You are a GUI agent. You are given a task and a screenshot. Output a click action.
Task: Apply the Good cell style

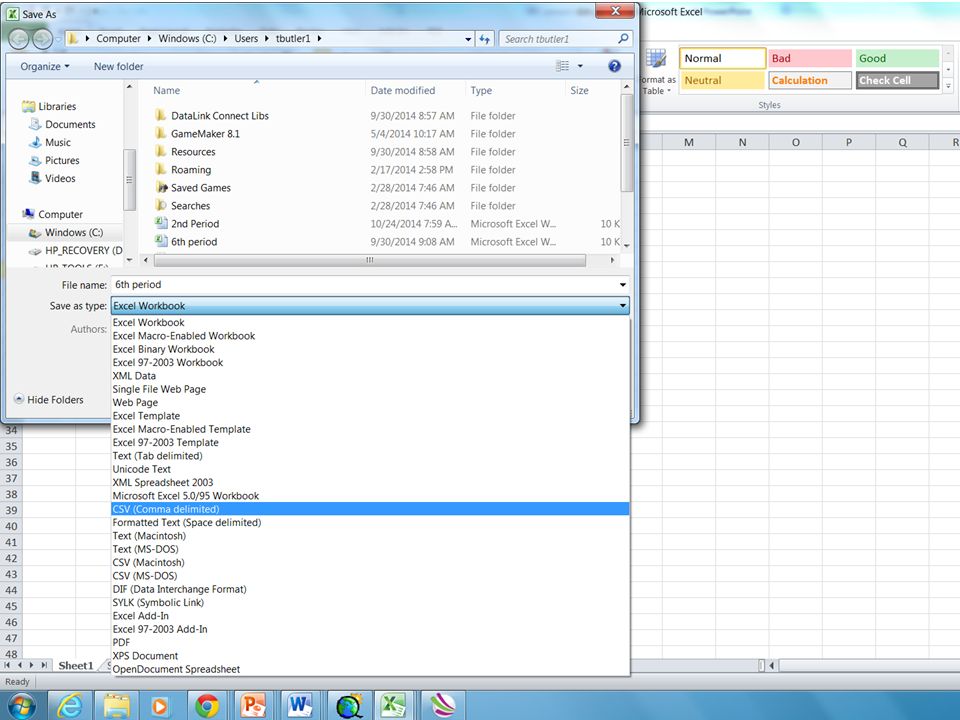pyautogui.click(x=897, y=58)
